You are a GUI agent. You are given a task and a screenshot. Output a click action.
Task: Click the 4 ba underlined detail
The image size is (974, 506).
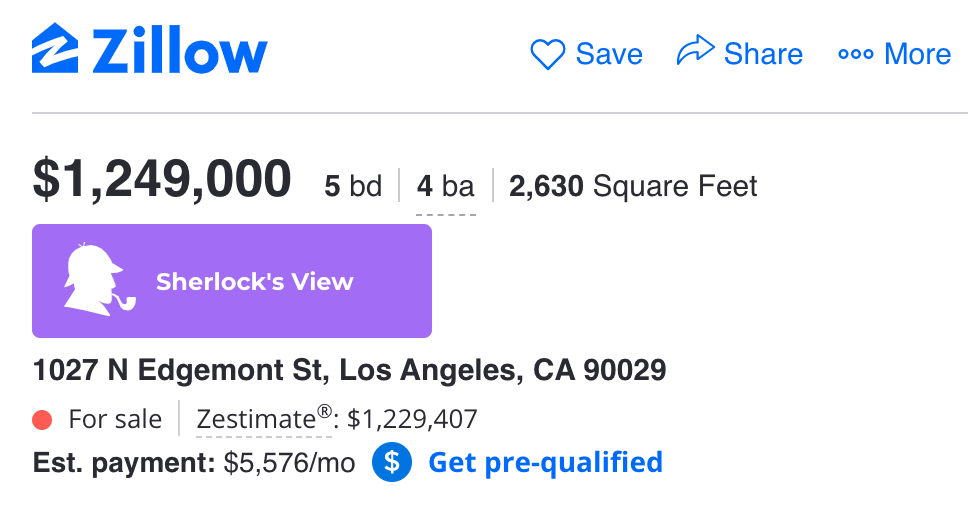point(445,187)
